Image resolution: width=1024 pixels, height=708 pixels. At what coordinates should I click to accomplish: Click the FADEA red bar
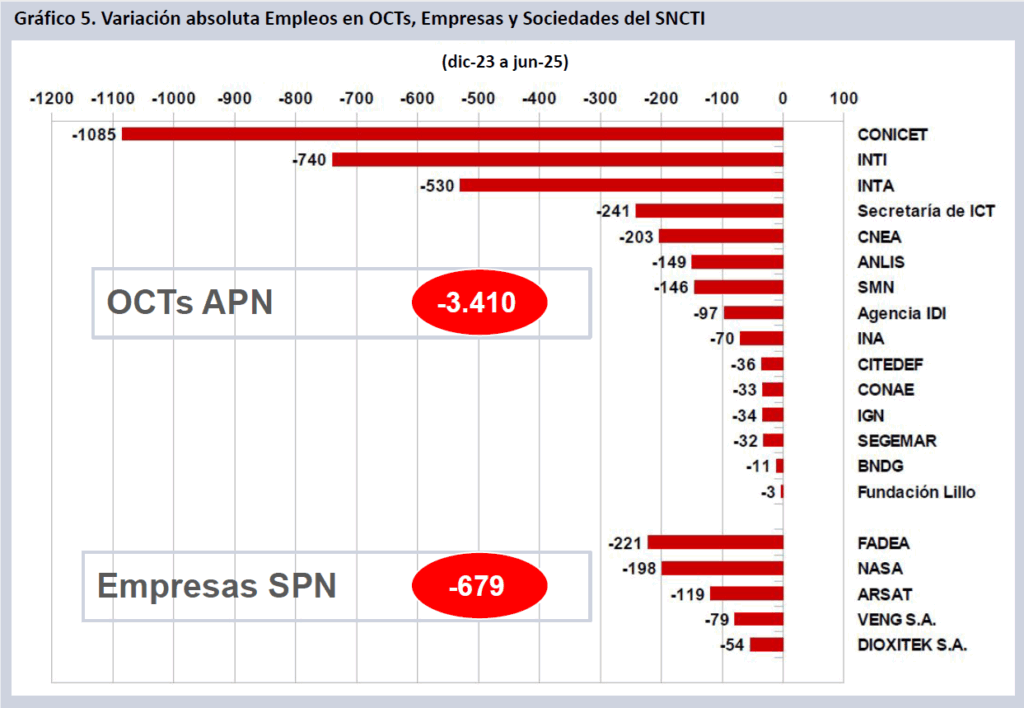coord(715,543)
